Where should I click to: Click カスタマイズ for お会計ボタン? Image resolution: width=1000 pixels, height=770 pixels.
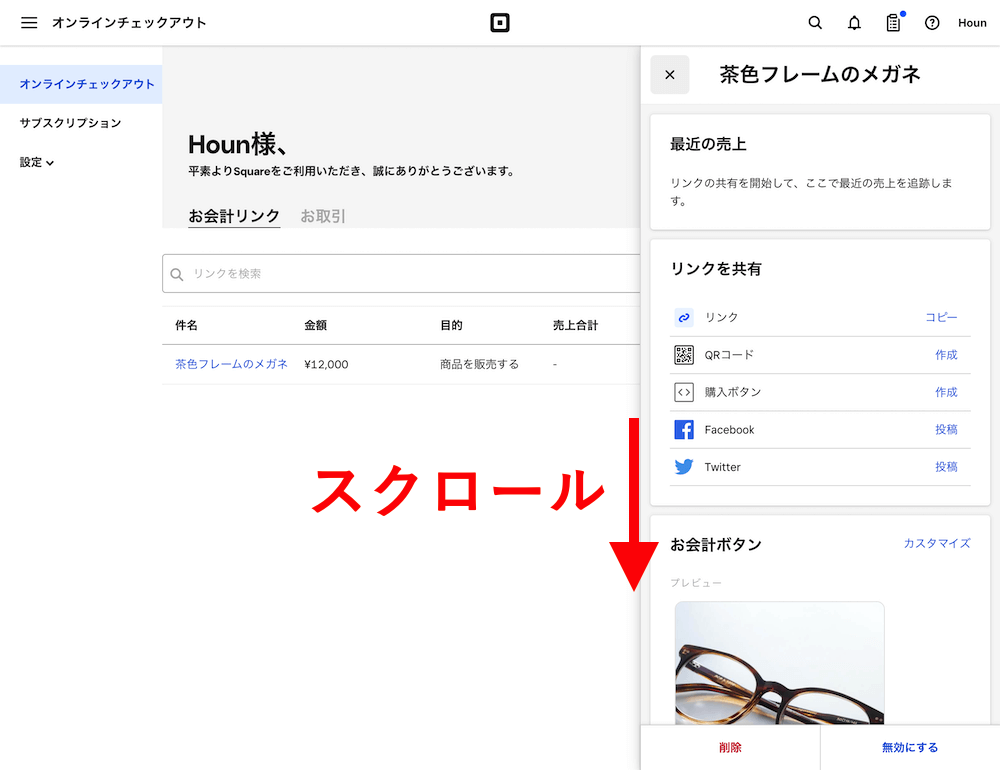pos(937,544)
